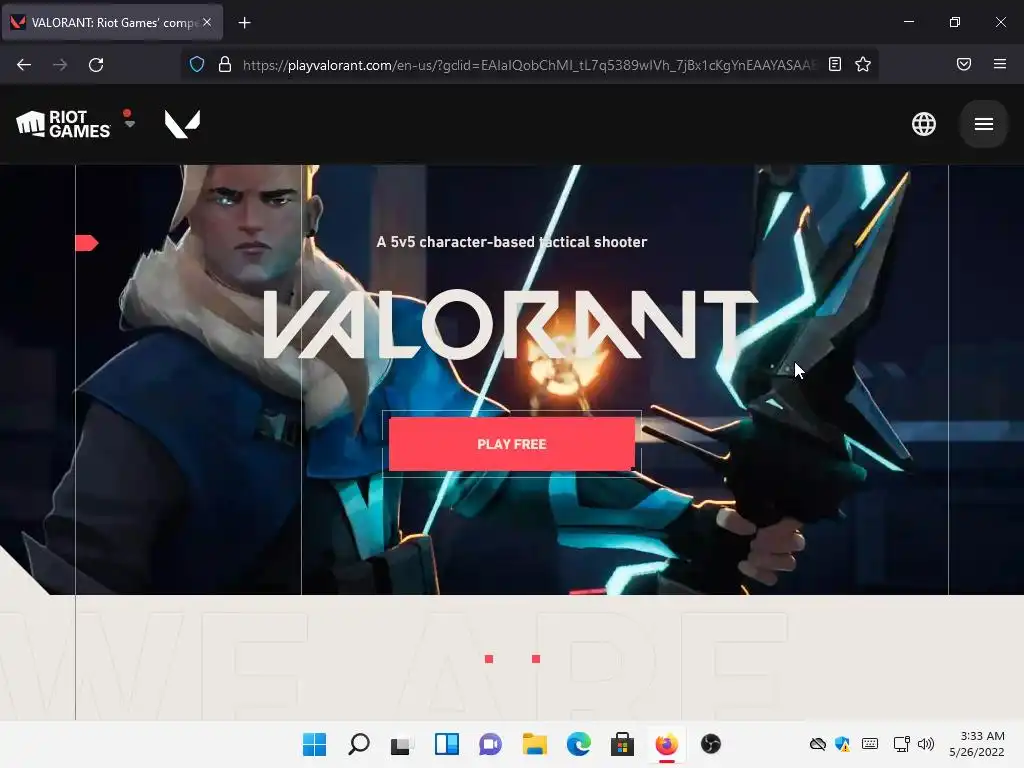The image size is (1024, 768).
Task: Toggle reader view icon in address bar
Action: [x=835, y=64]
